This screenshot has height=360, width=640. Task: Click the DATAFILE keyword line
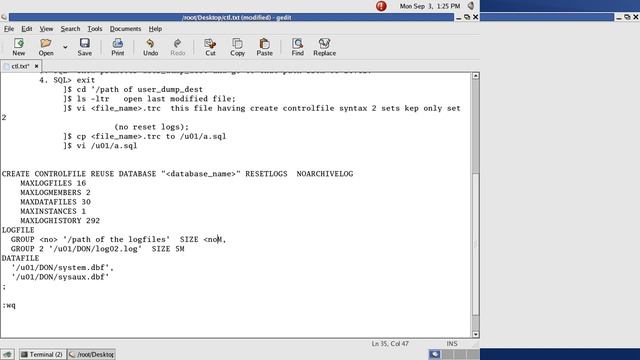[20, 258]
